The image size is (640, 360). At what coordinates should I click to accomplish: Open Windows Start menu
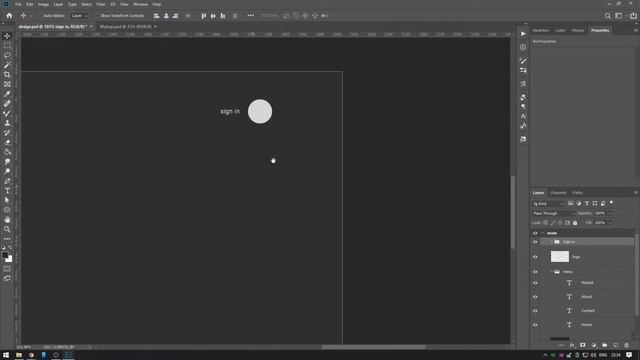coord(6,355)
